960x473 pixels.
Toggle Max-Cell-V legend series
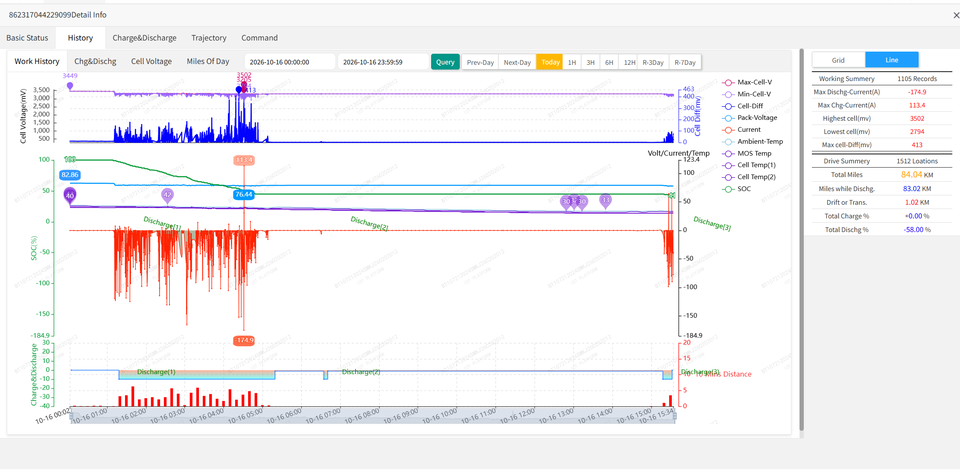[x=748, y=82]
